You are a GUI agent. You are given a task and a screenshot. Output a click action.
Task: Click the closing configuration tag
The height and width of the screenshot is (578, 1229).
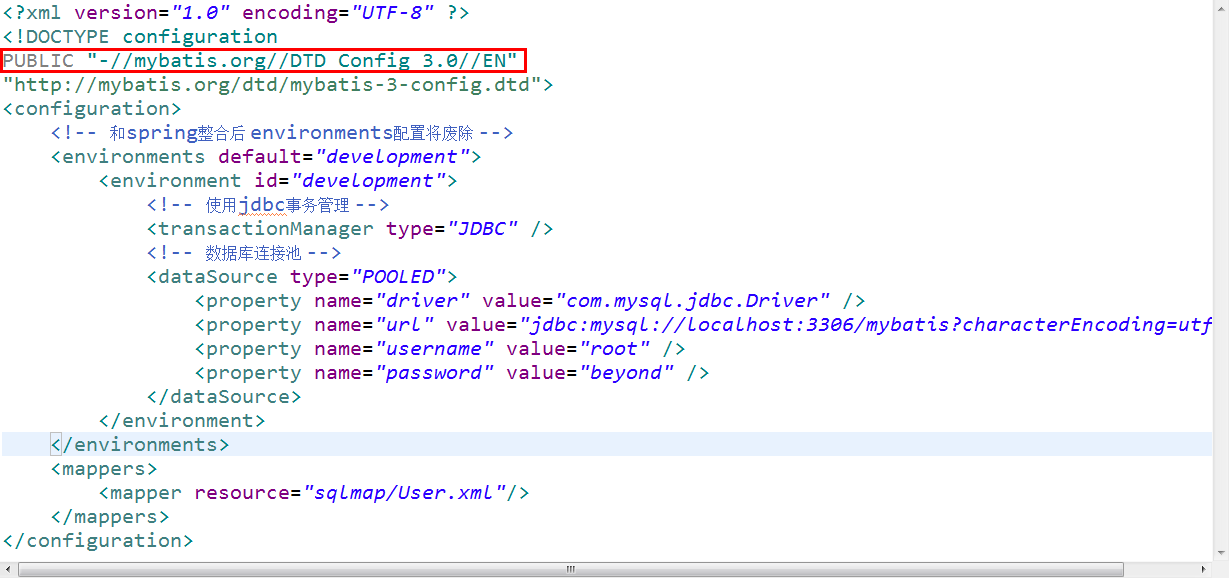pyautogui.click(x=98, y=541)
